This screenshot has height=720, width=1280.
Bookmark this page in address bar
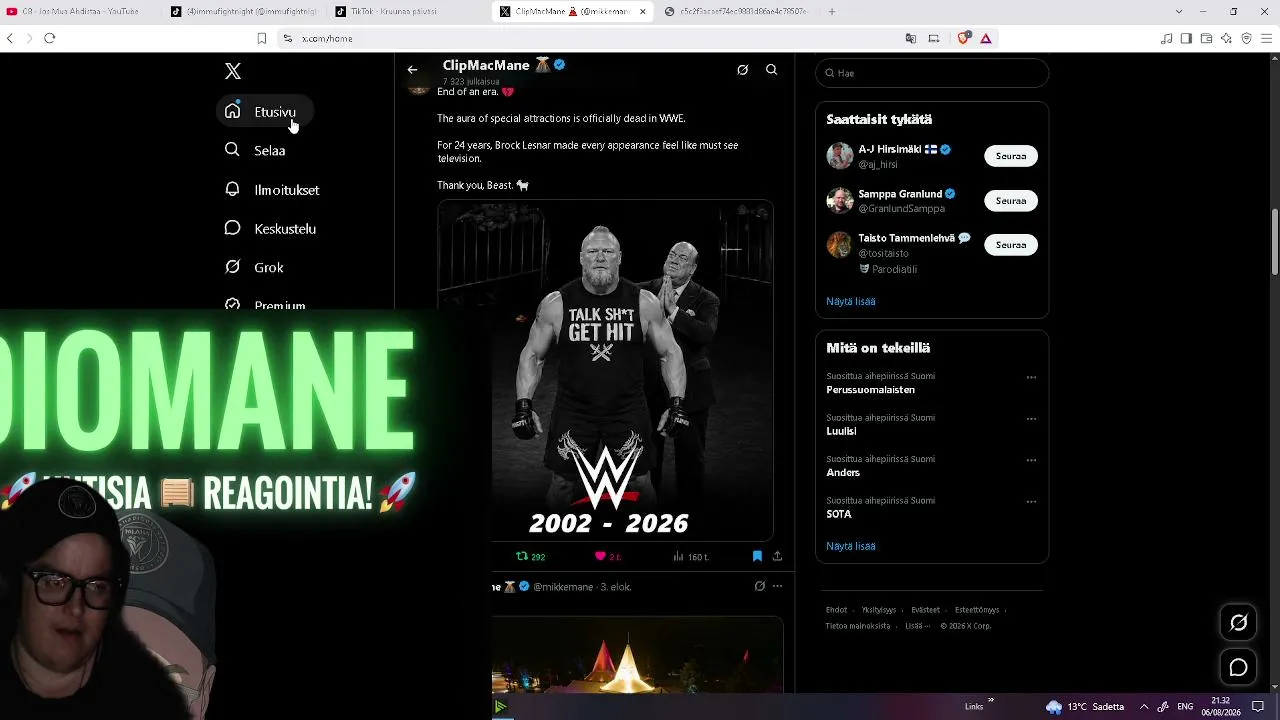point(261,38)
